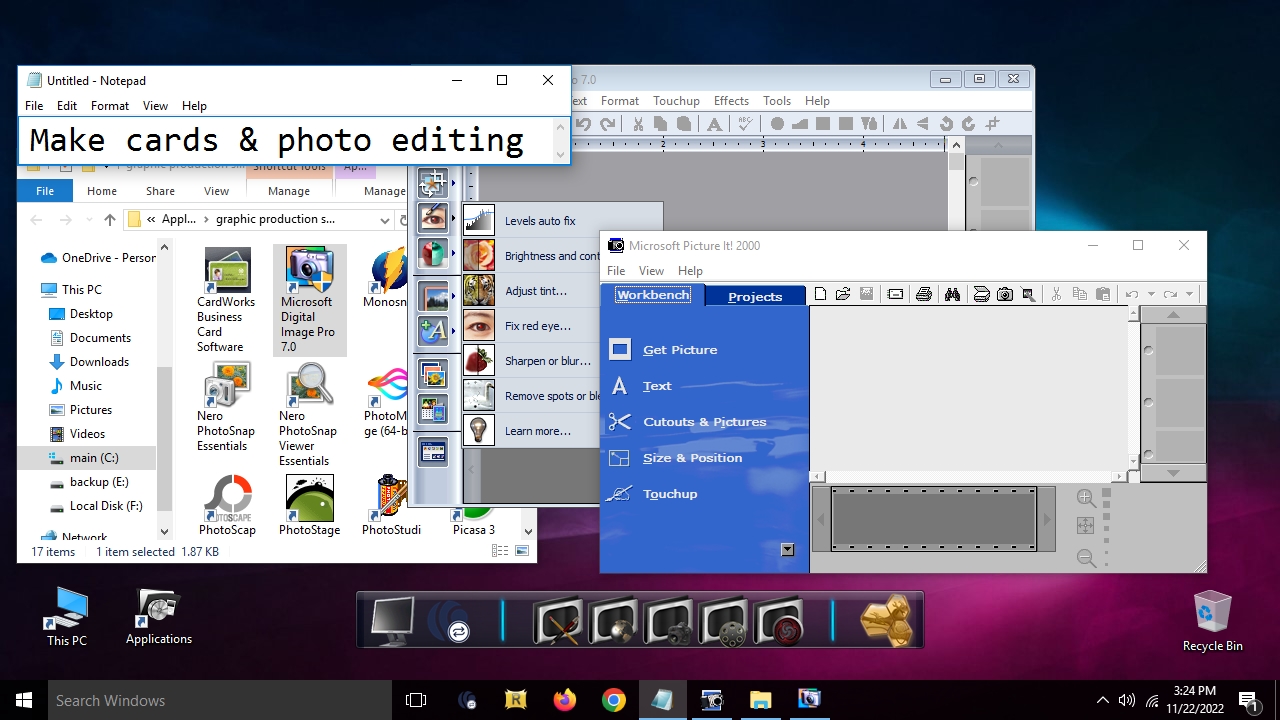The height and width of the screenshot is (720, 1280).
Task: Open the undo history dropdown arrow
Action: (x=1151, y=294)
